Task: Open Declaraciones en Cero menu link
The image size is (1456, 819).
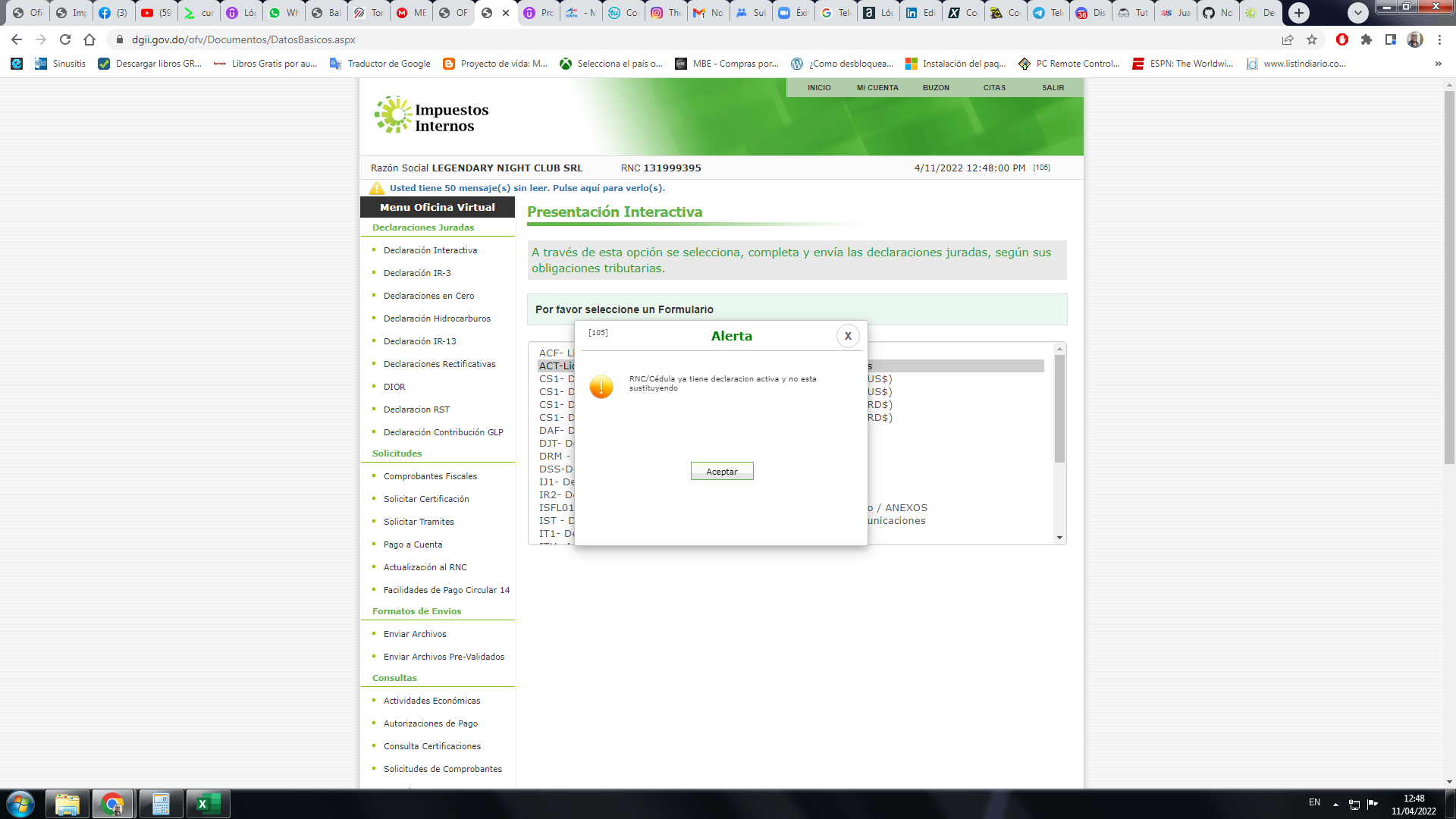Action: point(428,296)
